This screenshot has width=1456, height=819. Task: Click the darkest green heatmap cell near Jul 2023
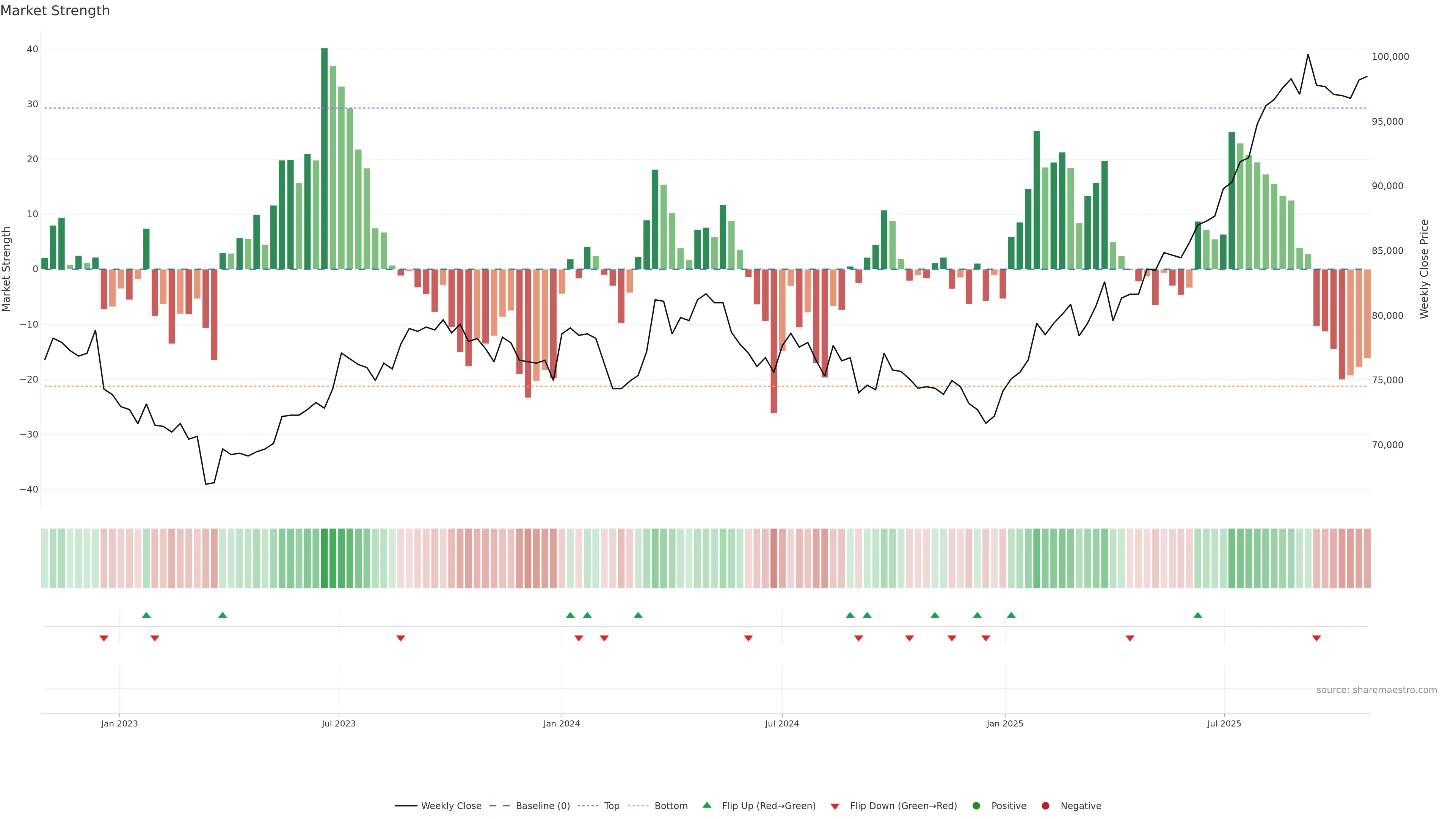325,558
